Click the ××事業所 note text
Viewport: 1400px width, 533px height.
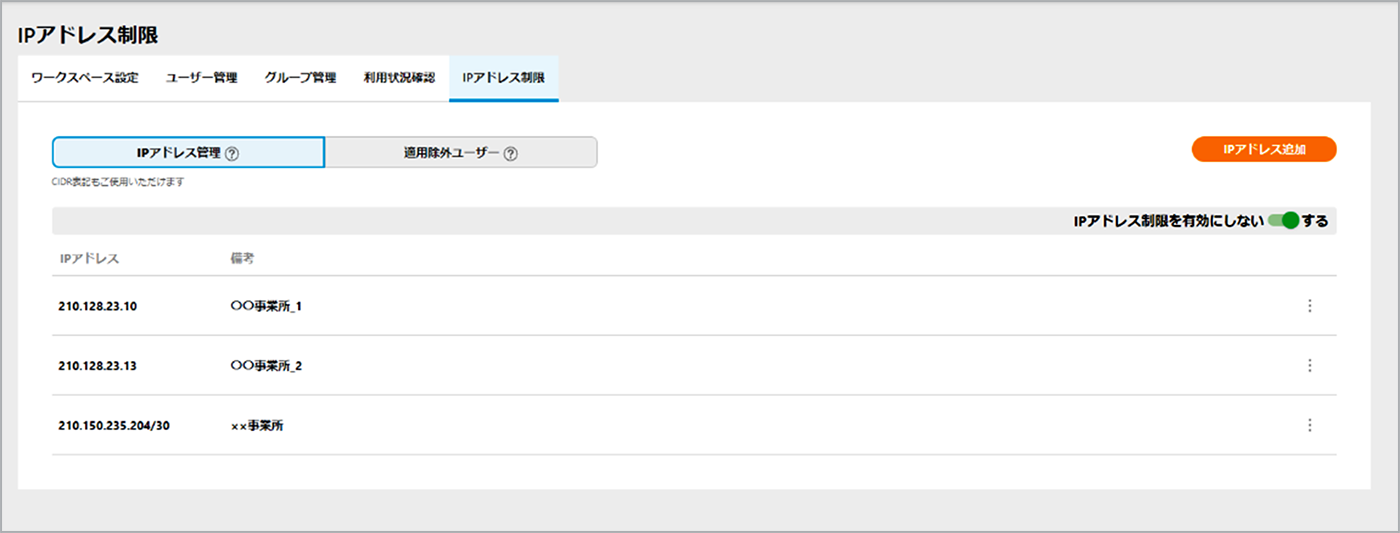(x=257, y=426)
